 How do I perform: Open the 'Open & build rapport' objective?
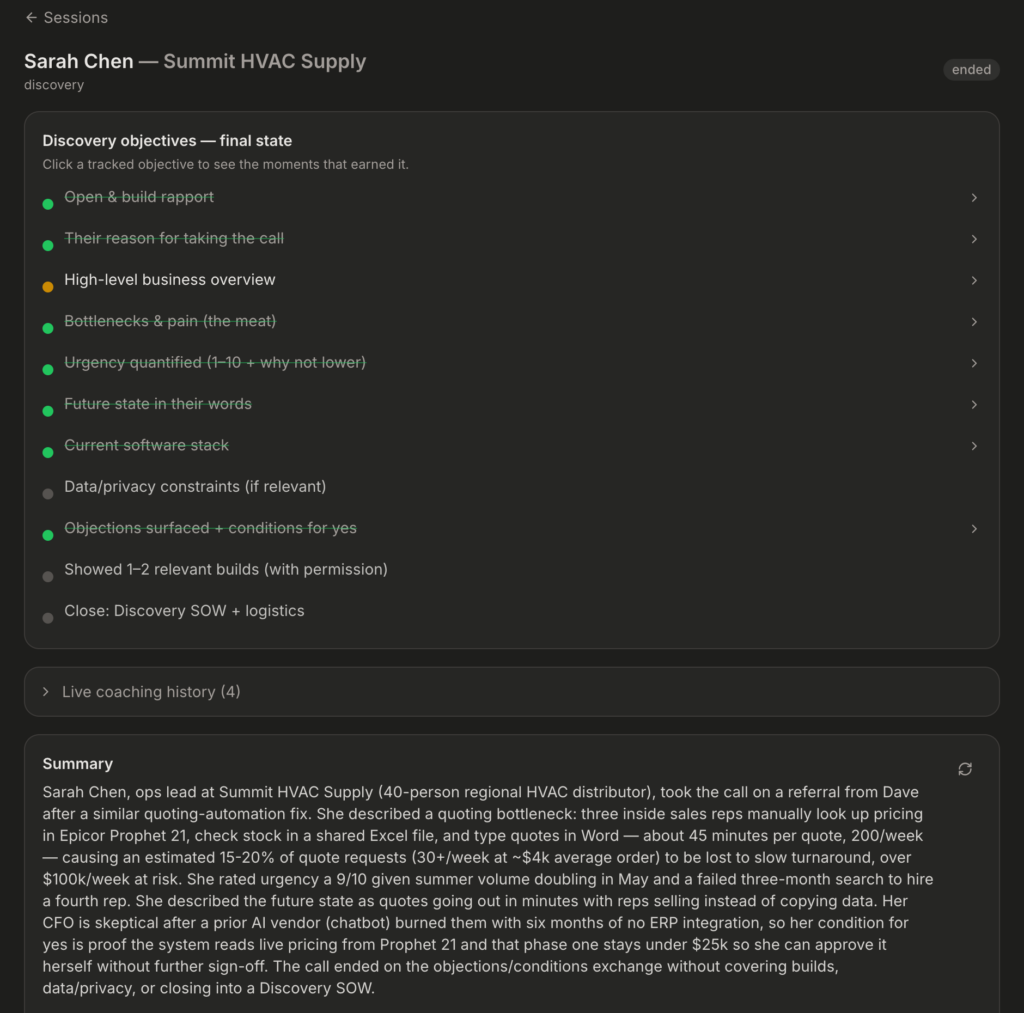(511, 197)
